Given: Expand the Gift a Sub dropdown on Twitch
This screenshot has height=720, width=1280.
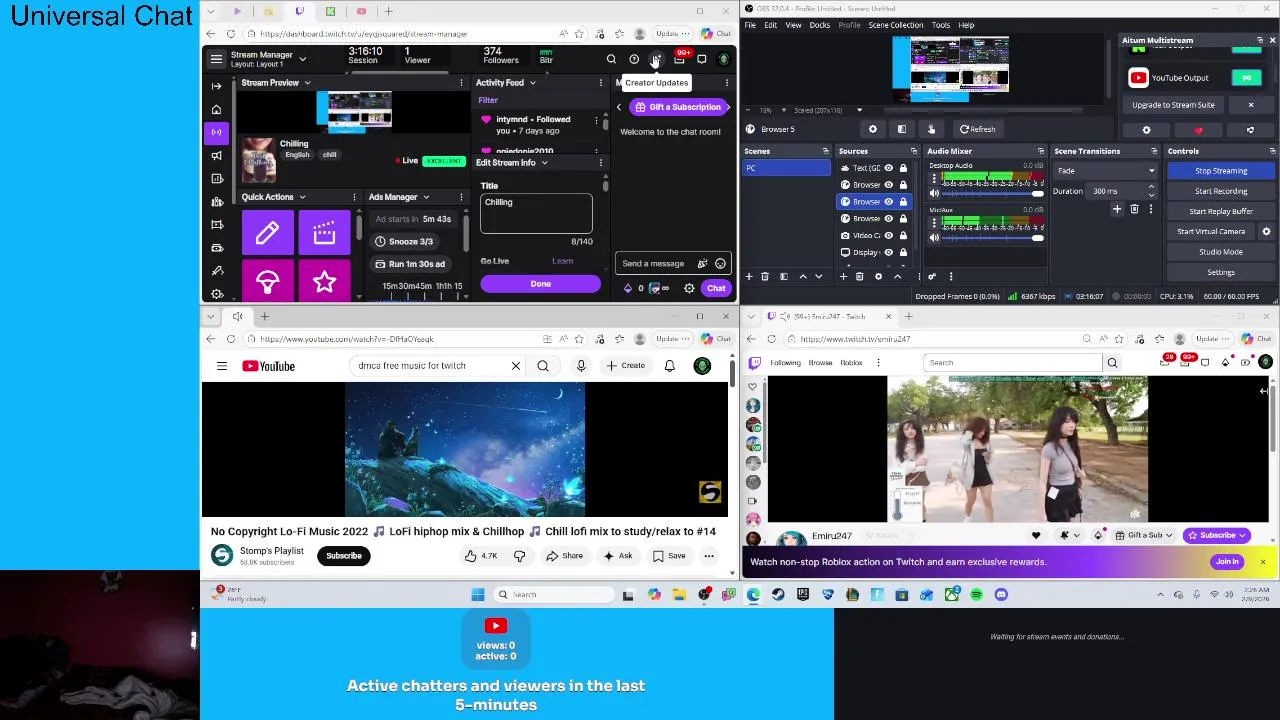Looking at the screenshot, I should coord(1171,536).
